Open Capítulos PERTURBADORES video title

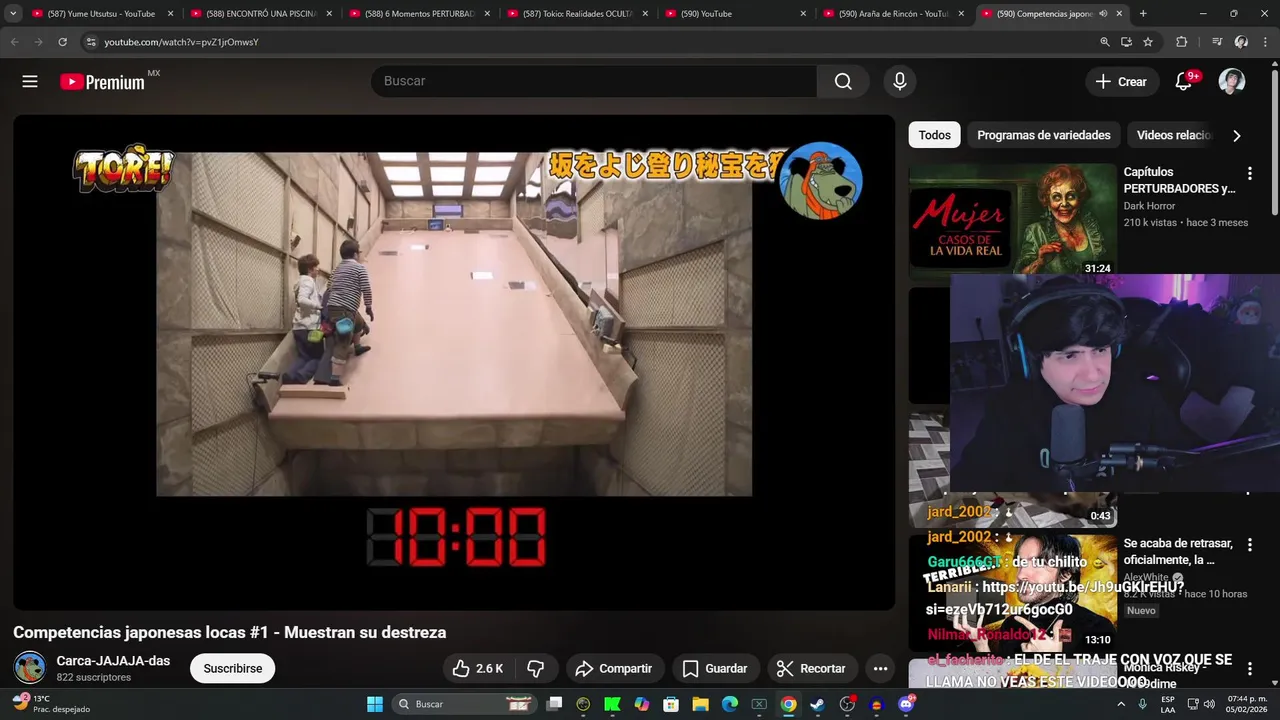click(x=1179, y=180)
